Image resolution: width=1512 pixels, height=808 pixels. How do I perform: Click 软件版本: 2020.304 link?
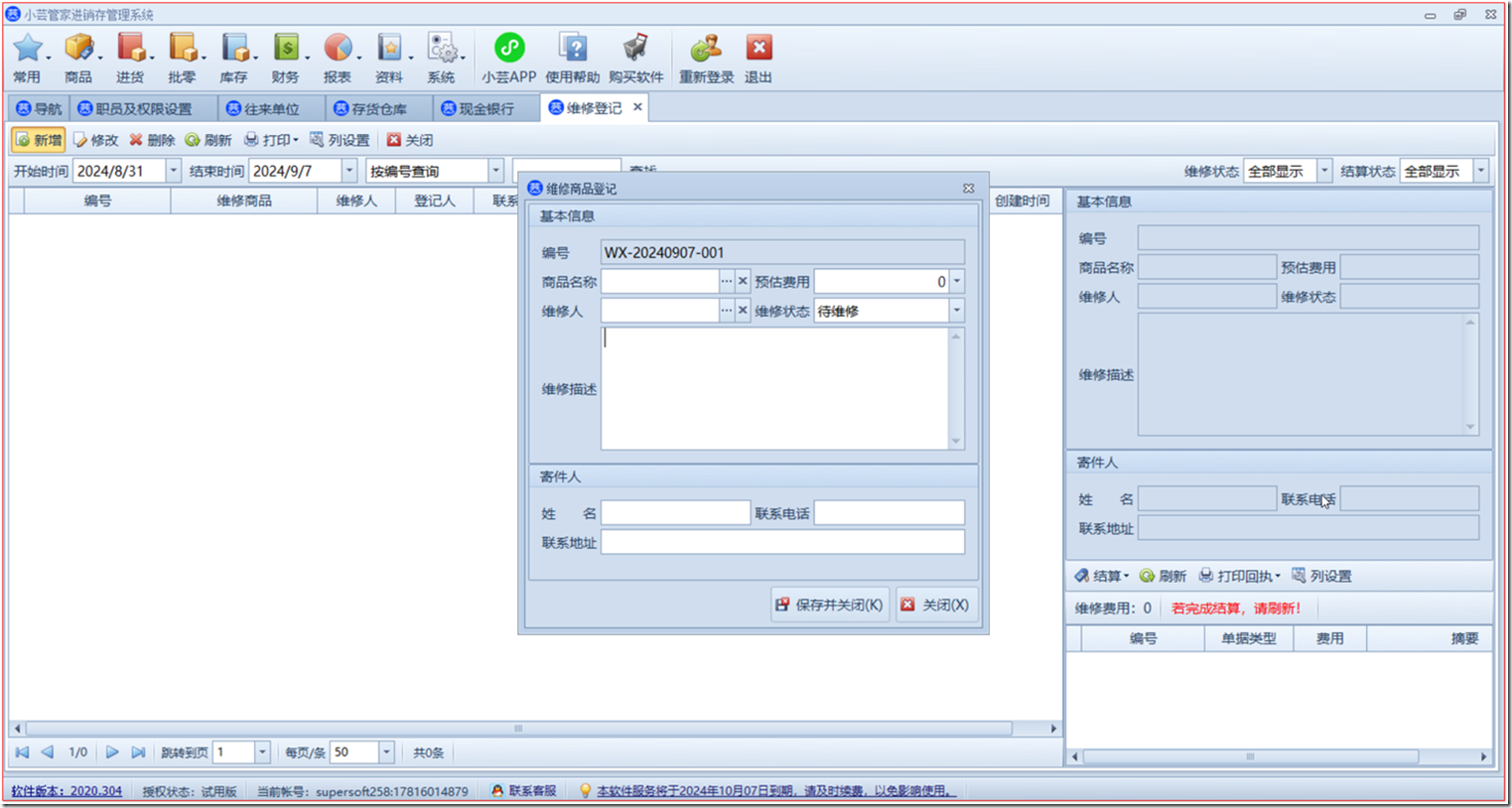[x=67, y=791]
